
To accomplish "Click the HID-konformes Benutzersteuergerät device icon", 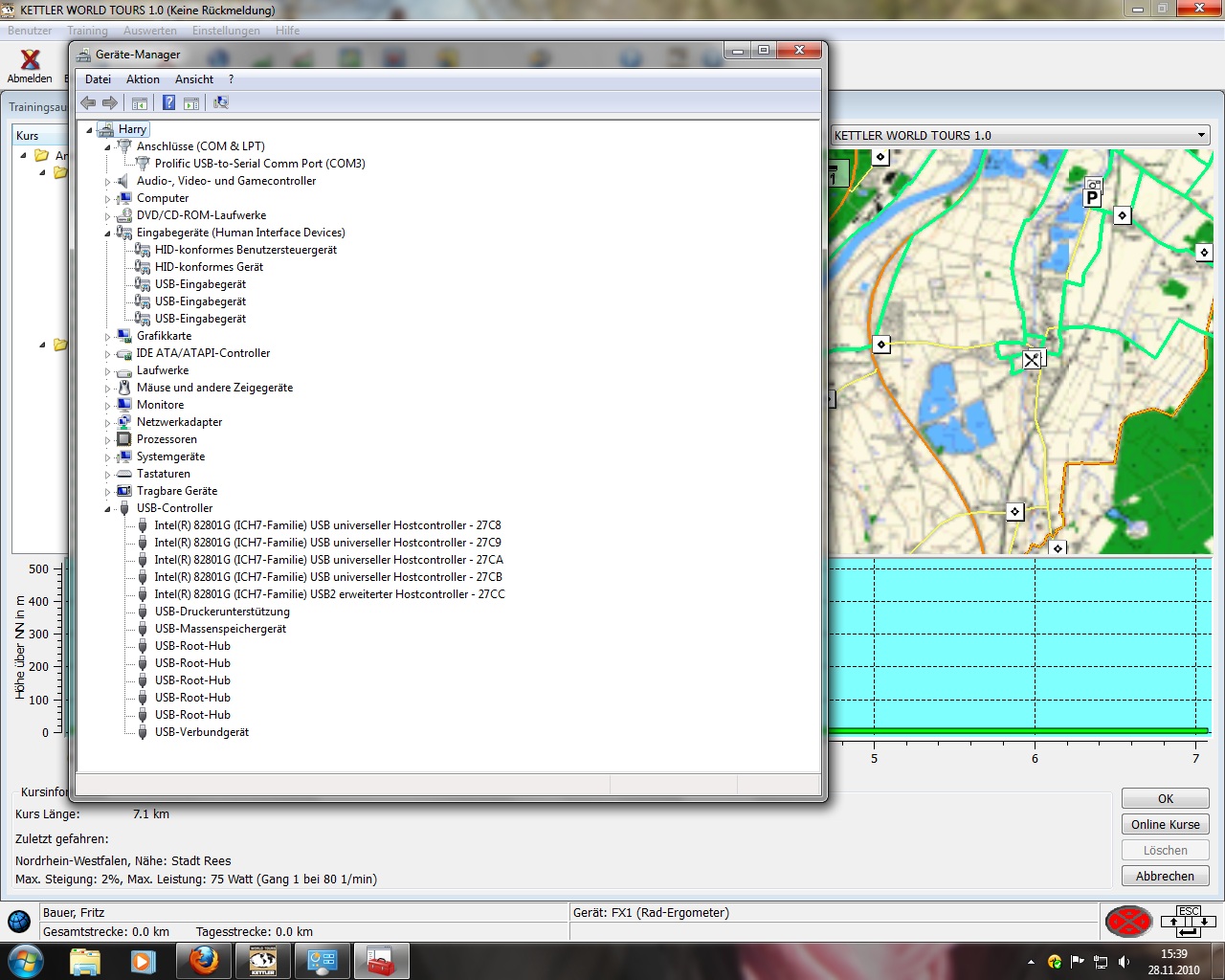I will [x=143, y=250].
